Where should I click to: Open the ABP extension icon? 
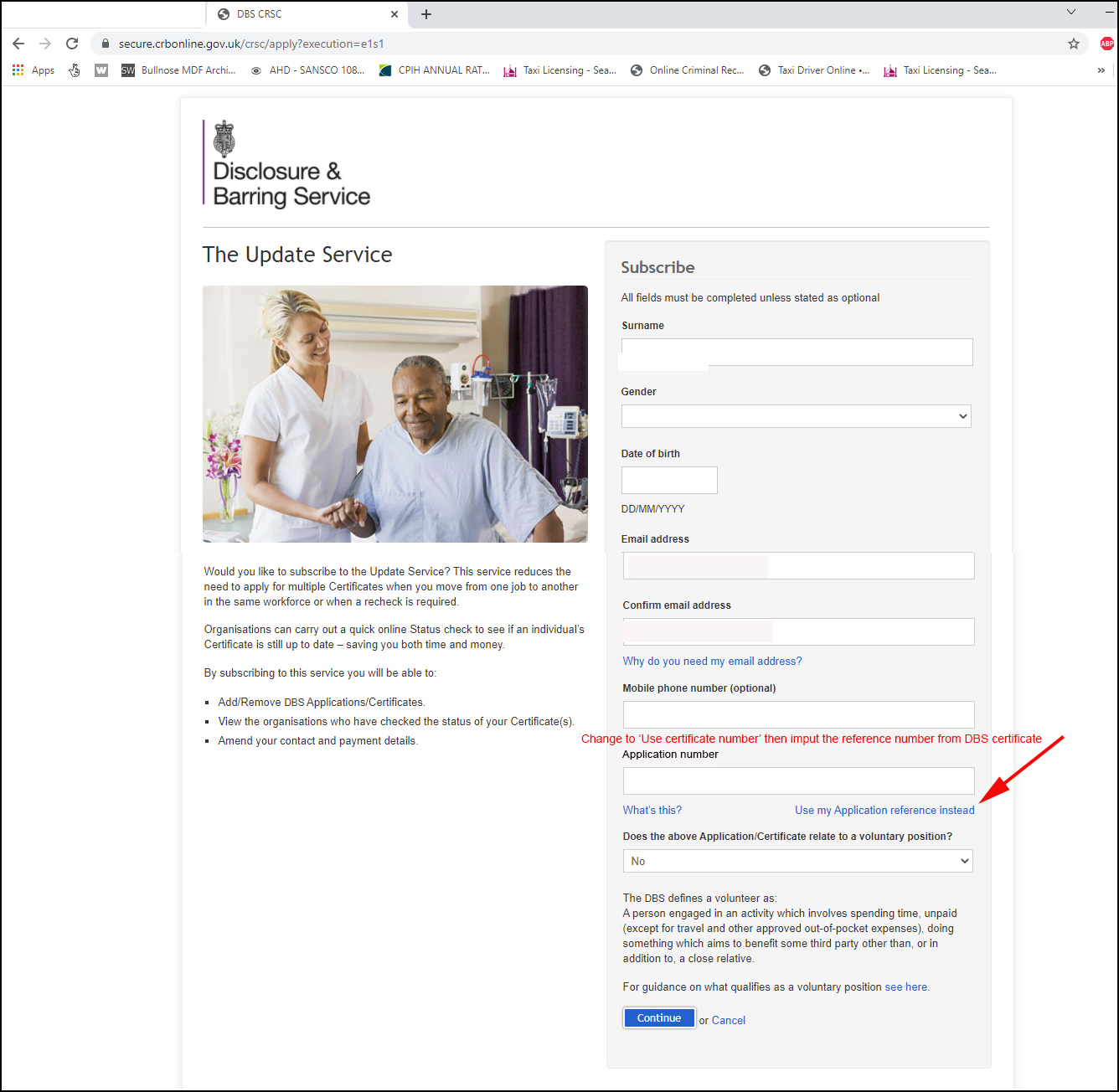point(1106,44)
